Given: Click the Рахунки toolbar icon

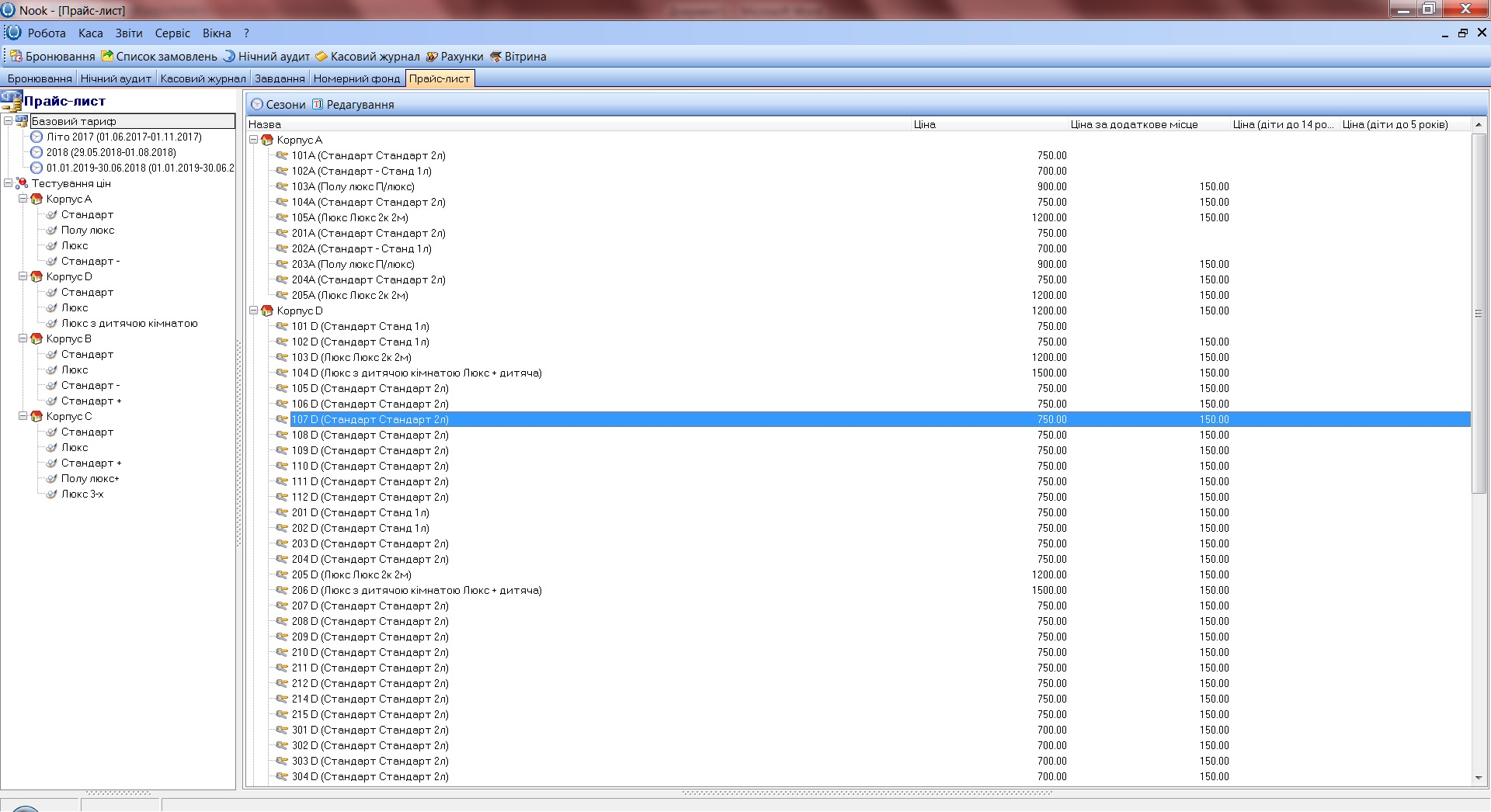Looking at the screenshot, I should [432, 57].
